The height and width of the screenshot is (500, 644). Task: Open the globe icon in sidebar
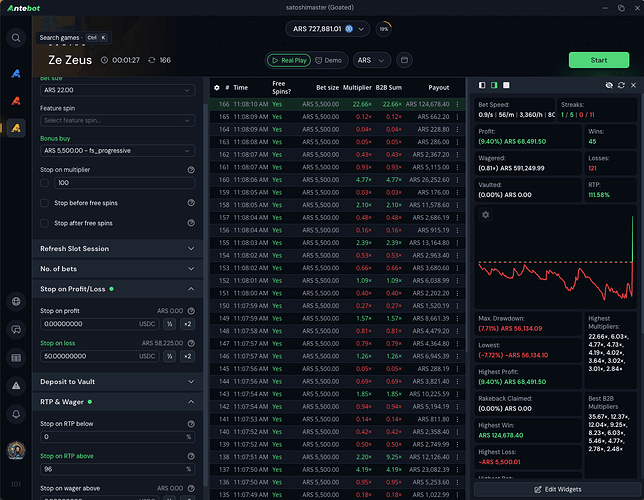pos(16,301)
